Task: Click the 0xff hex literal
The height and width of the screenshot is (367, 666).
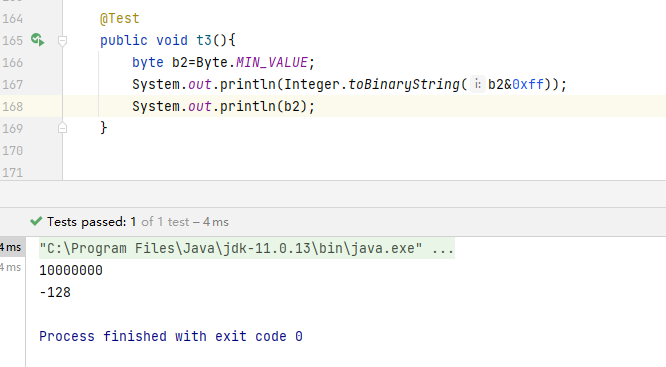Action: (x=528, y=84)
